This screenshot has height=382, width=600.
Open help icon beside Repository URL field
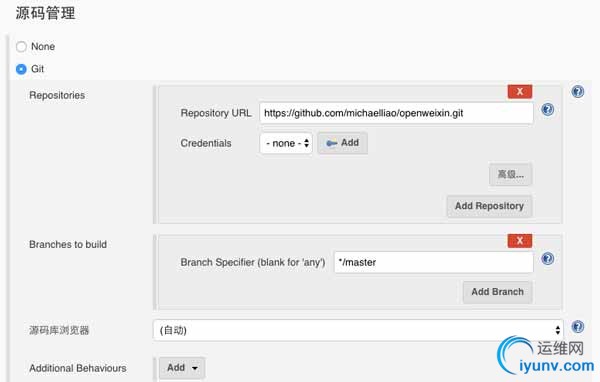pos(548,109)
